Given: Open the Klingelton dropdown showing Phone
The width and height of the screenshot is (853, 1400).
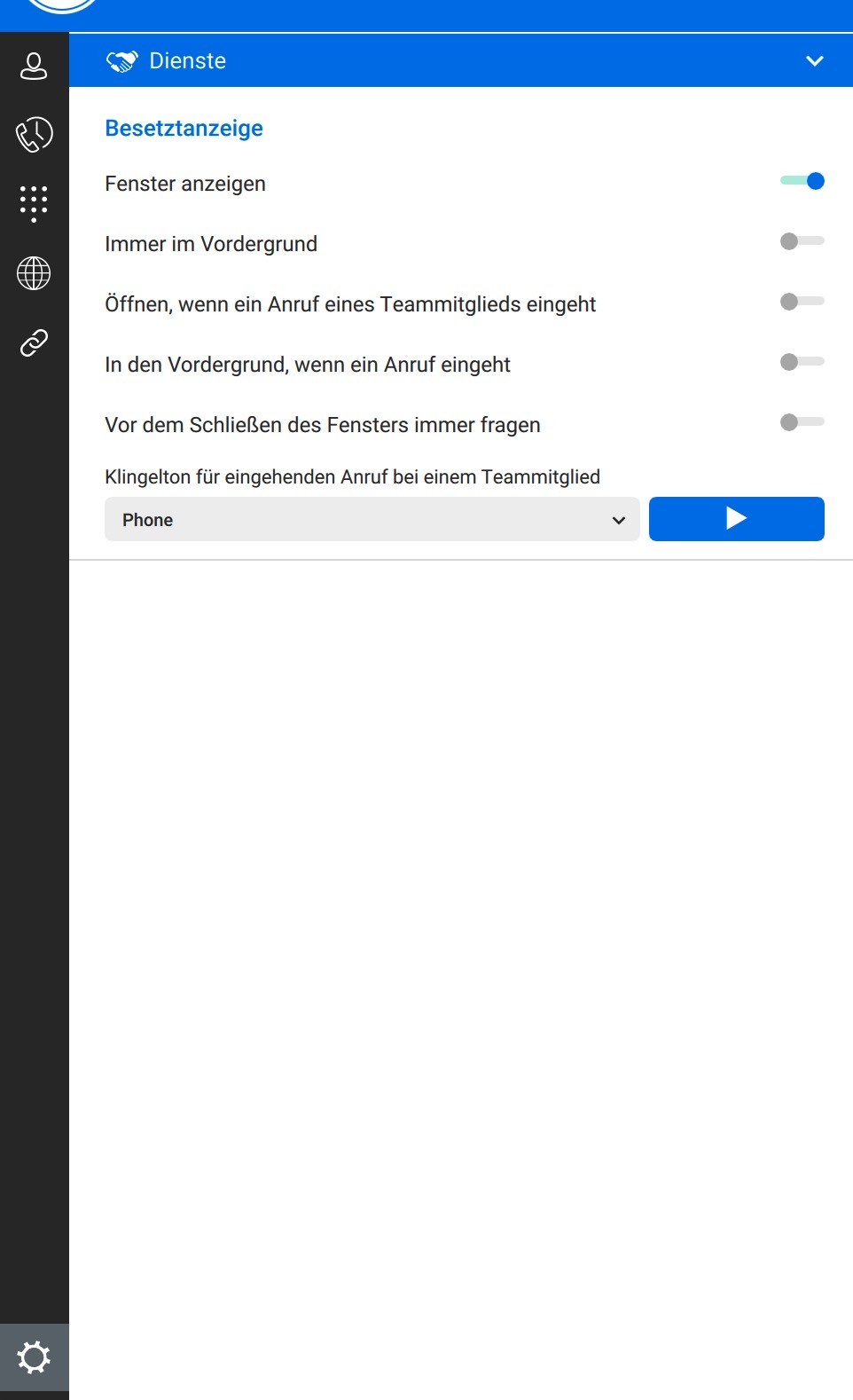Looking at the screenshot, I should pyautogui.click(x=372, y=519).
